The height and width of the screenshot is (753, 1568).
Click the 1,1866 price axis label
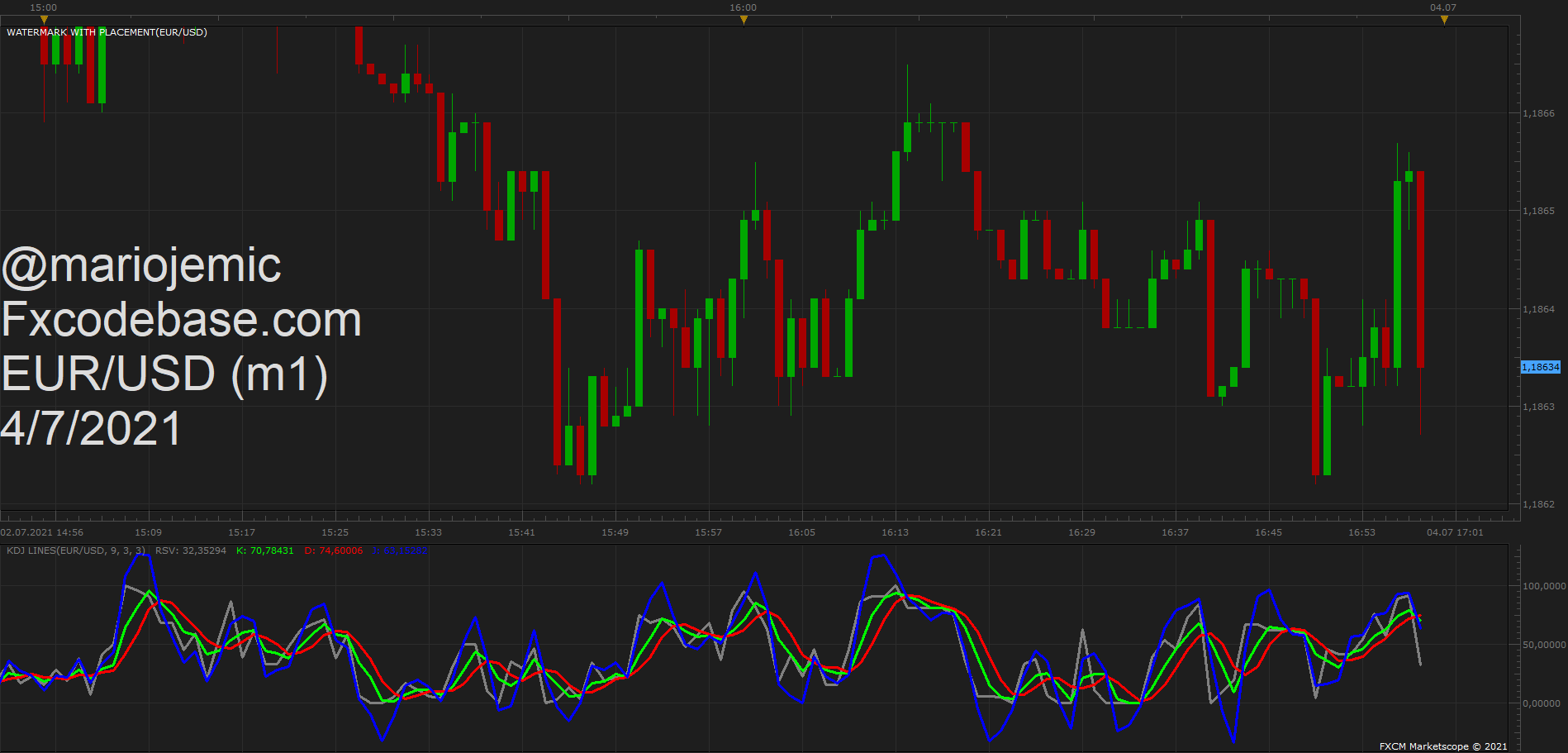click(x=1538, y=113)
